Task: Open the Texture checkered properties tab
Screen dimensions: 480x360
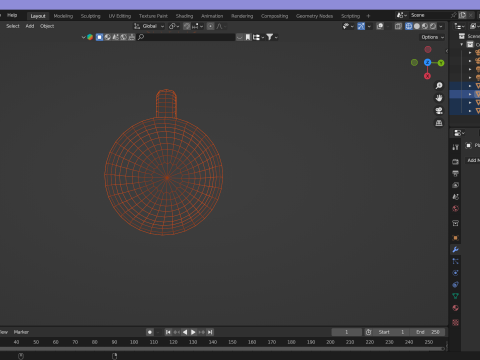Action: (x=455, y=322)
